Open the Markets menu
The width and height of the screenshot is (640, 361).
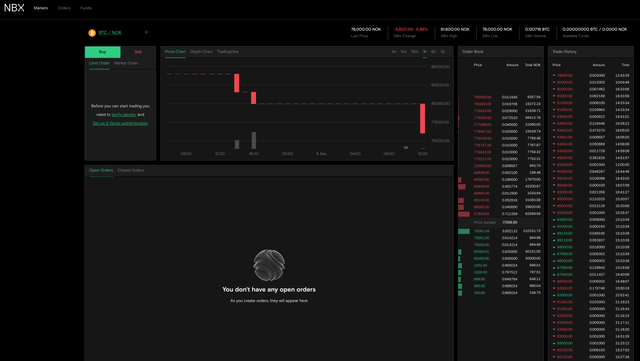pyautogui.click(x=41, y=8)
